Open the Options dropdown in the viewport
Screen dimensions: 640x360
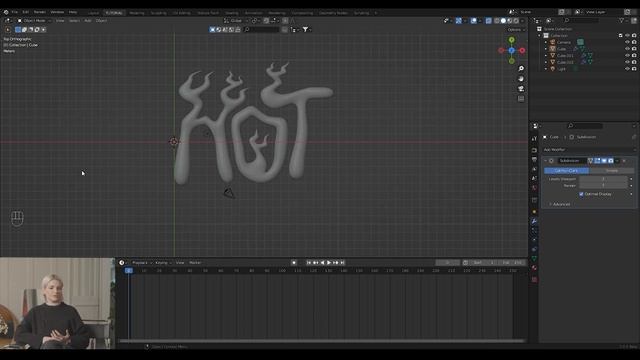click(516, 30)
